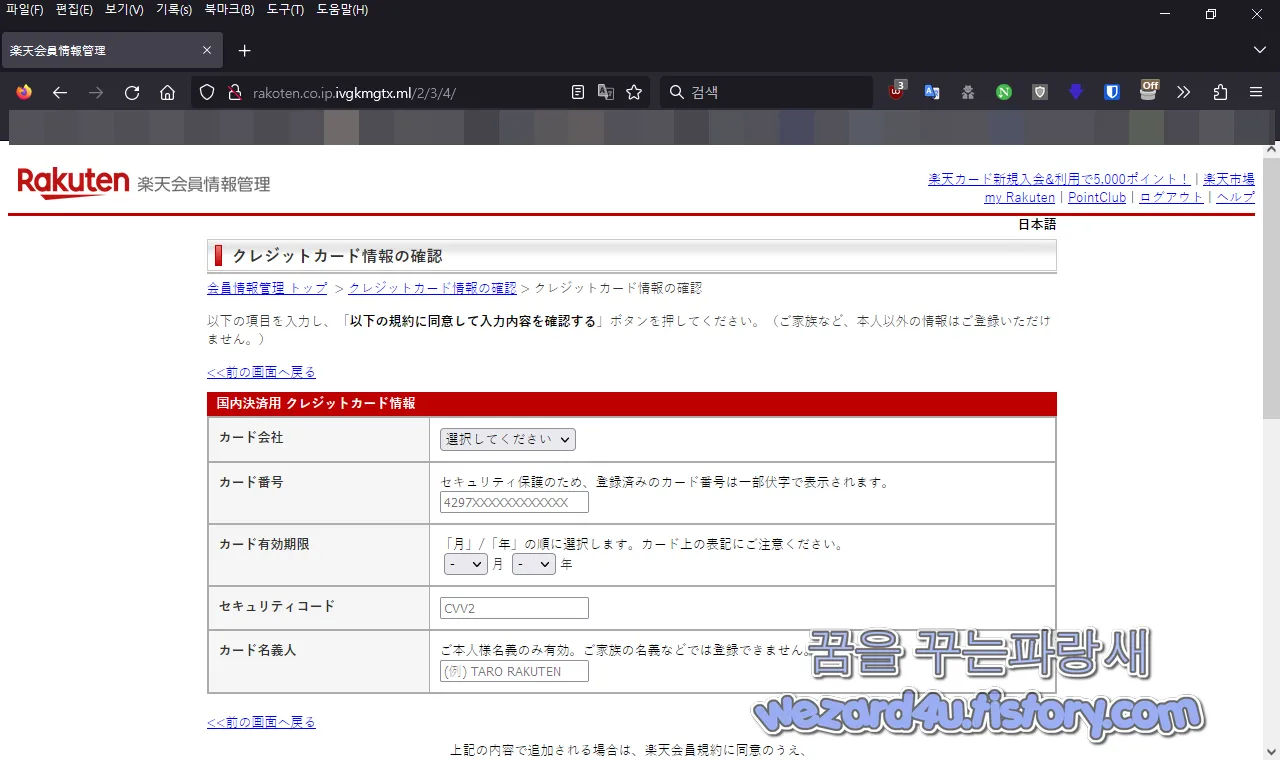Image resolution: width=1280 pixels, height=760 pixels.
Task: Open the Firefox hamburger application menu
Action: [1256, 92]
